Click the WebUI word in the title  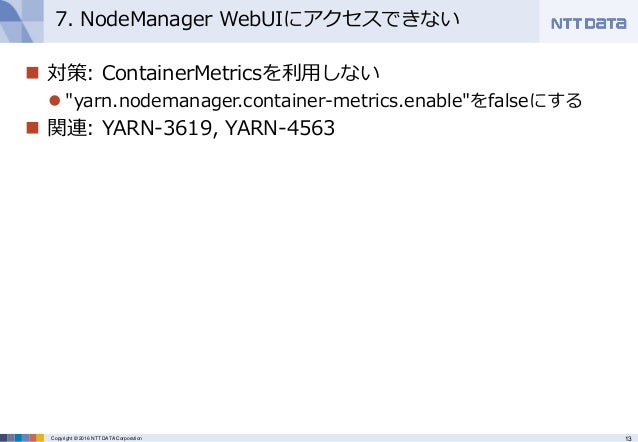click(x=251, y=19)
